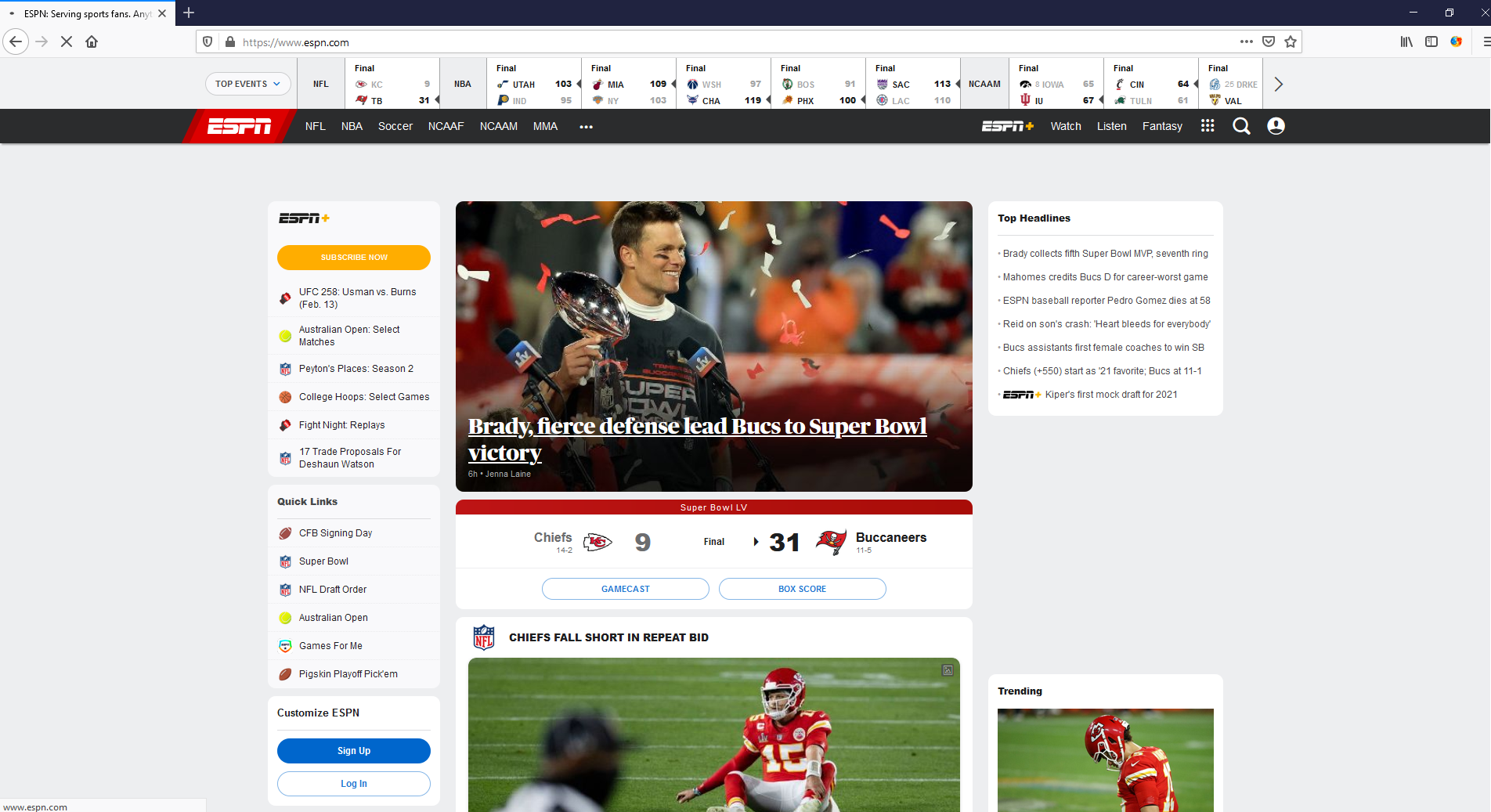This screenshot has width=1491, height=812.
Task: Open the Firefox library icon
Action: point(1405,42)
